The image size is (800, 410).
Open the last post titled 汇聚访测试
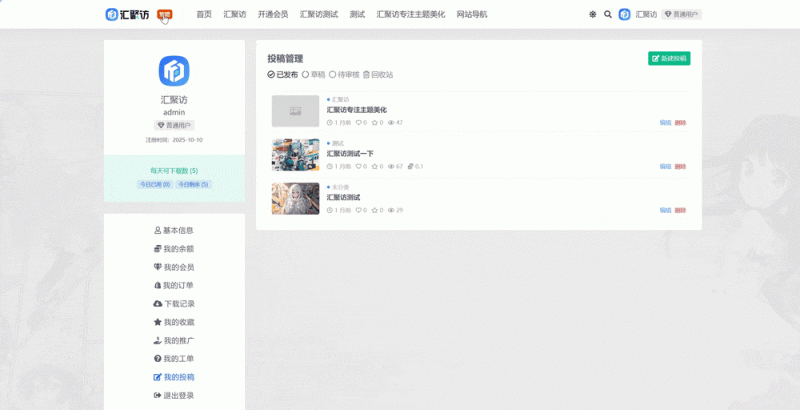pyautogui.click(x=343, y=198)
